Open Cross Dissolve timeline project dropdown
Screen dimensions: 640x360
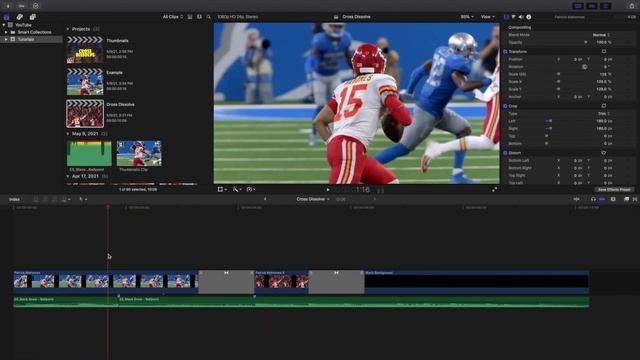coord(313,199)
